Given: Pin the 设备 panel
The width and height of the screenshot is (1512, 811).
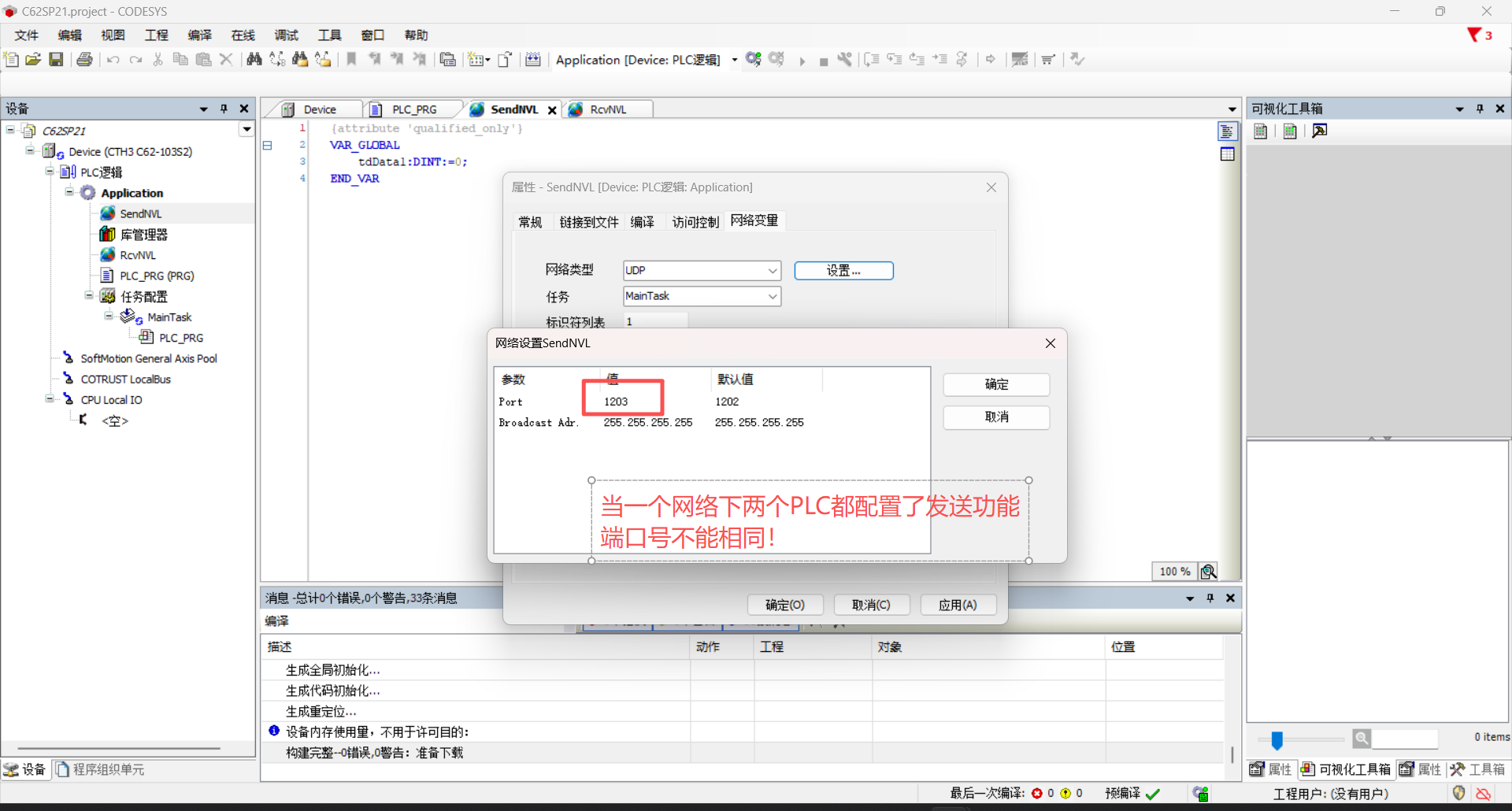Looking at the screenshot, I should click(224, 109).
